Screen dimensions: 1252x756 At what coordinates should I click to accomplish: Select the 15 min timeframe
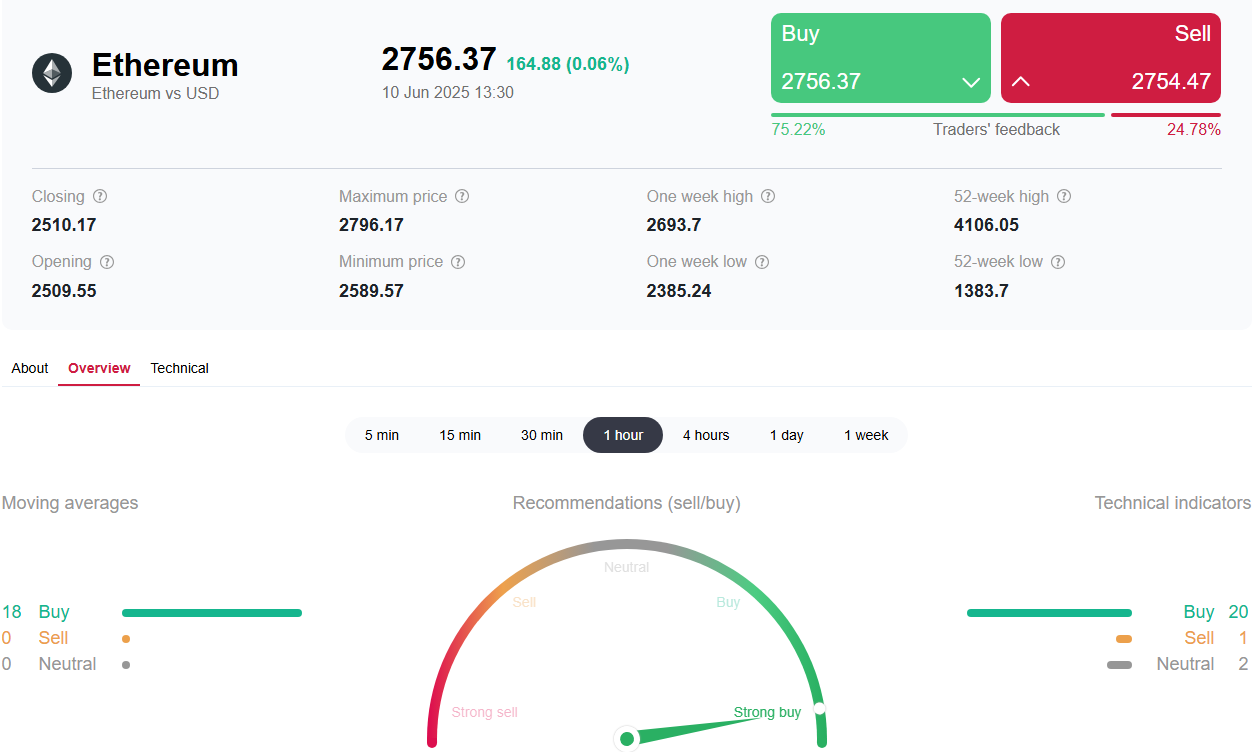460,435
